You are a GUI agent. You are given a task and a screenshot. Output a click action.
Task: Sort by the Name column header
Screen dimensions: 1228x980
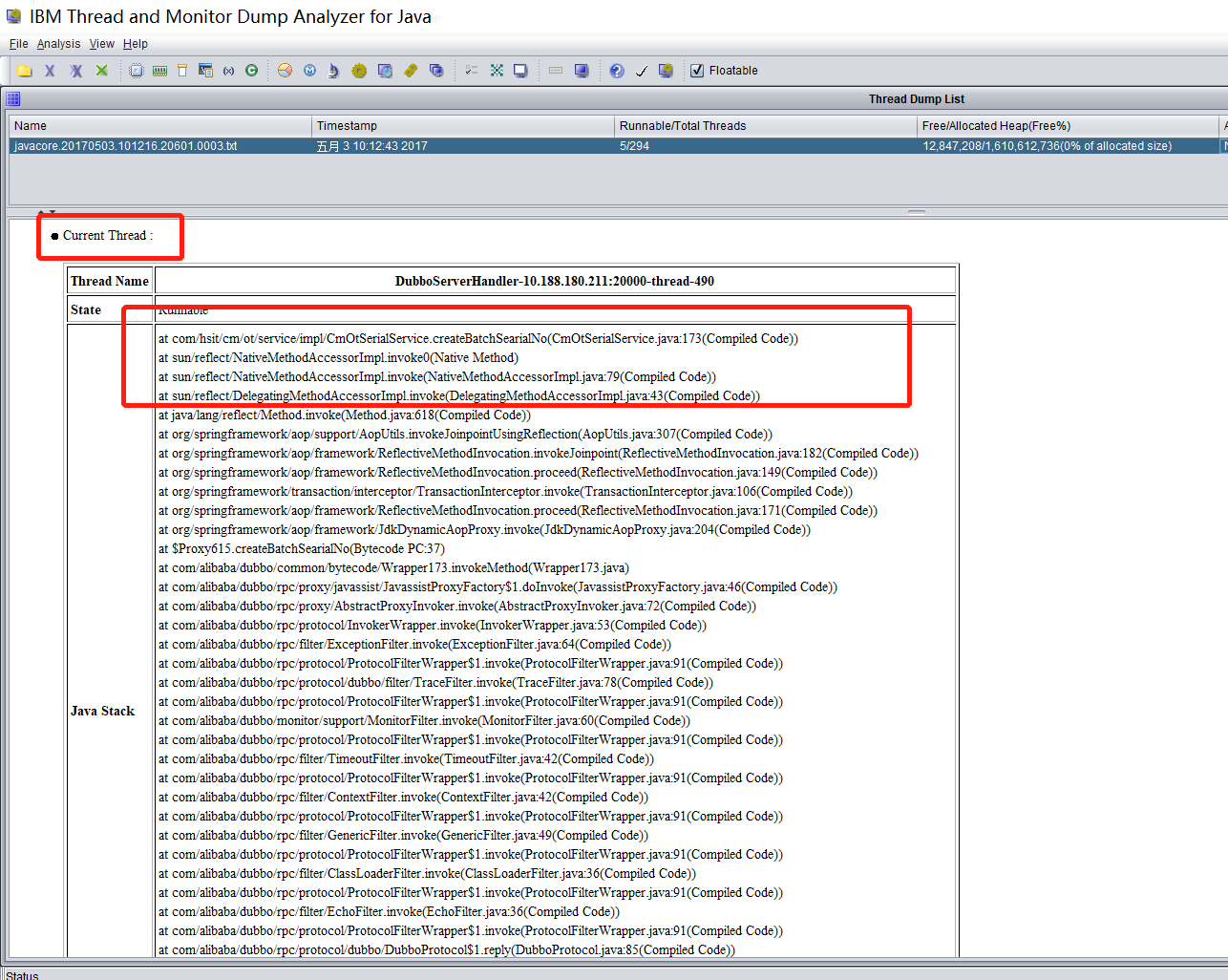coord(160,126)
